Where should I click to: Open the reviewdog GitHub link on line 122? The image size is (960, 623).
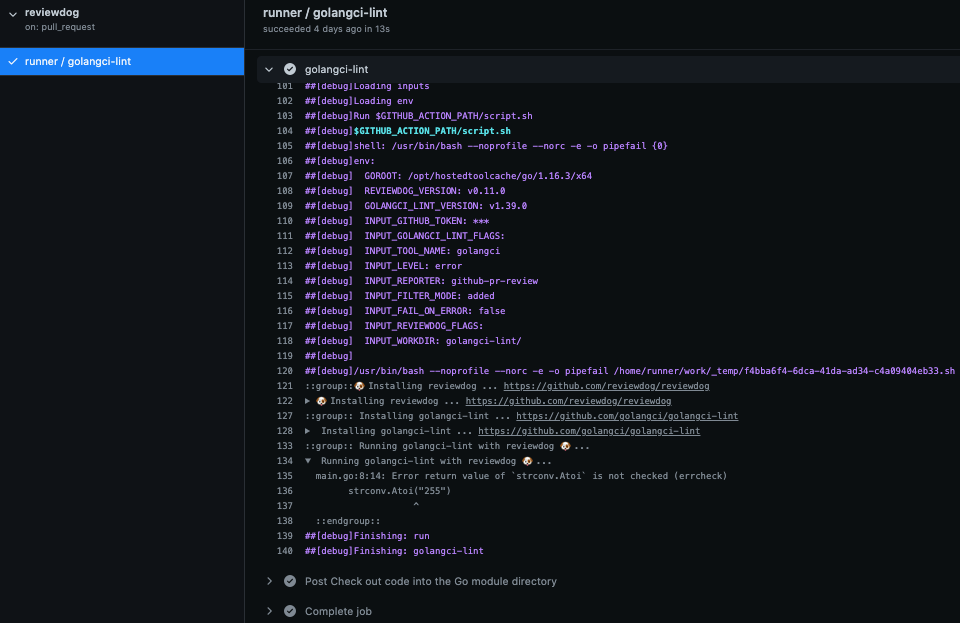[568, 401]
